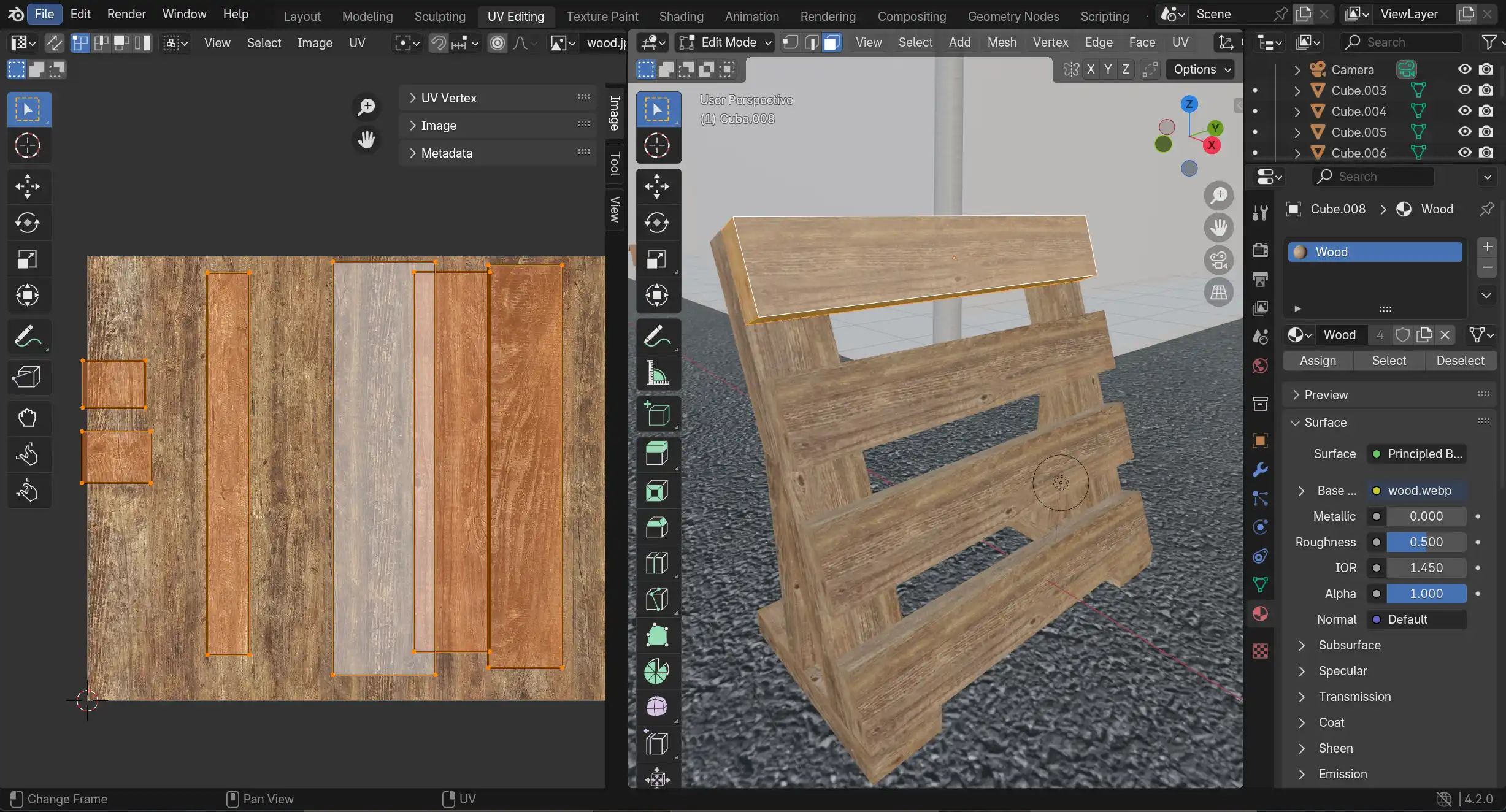Open the UV Editing workspace tab

pos(516,16)
